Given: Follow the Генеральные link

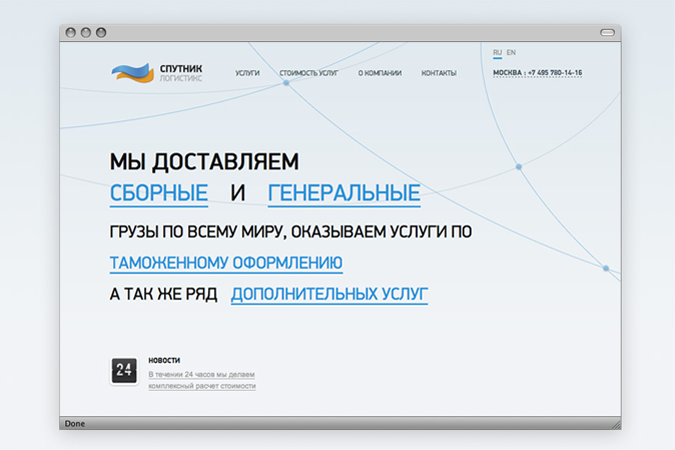Looking at the screenshot, I should 344,193.
